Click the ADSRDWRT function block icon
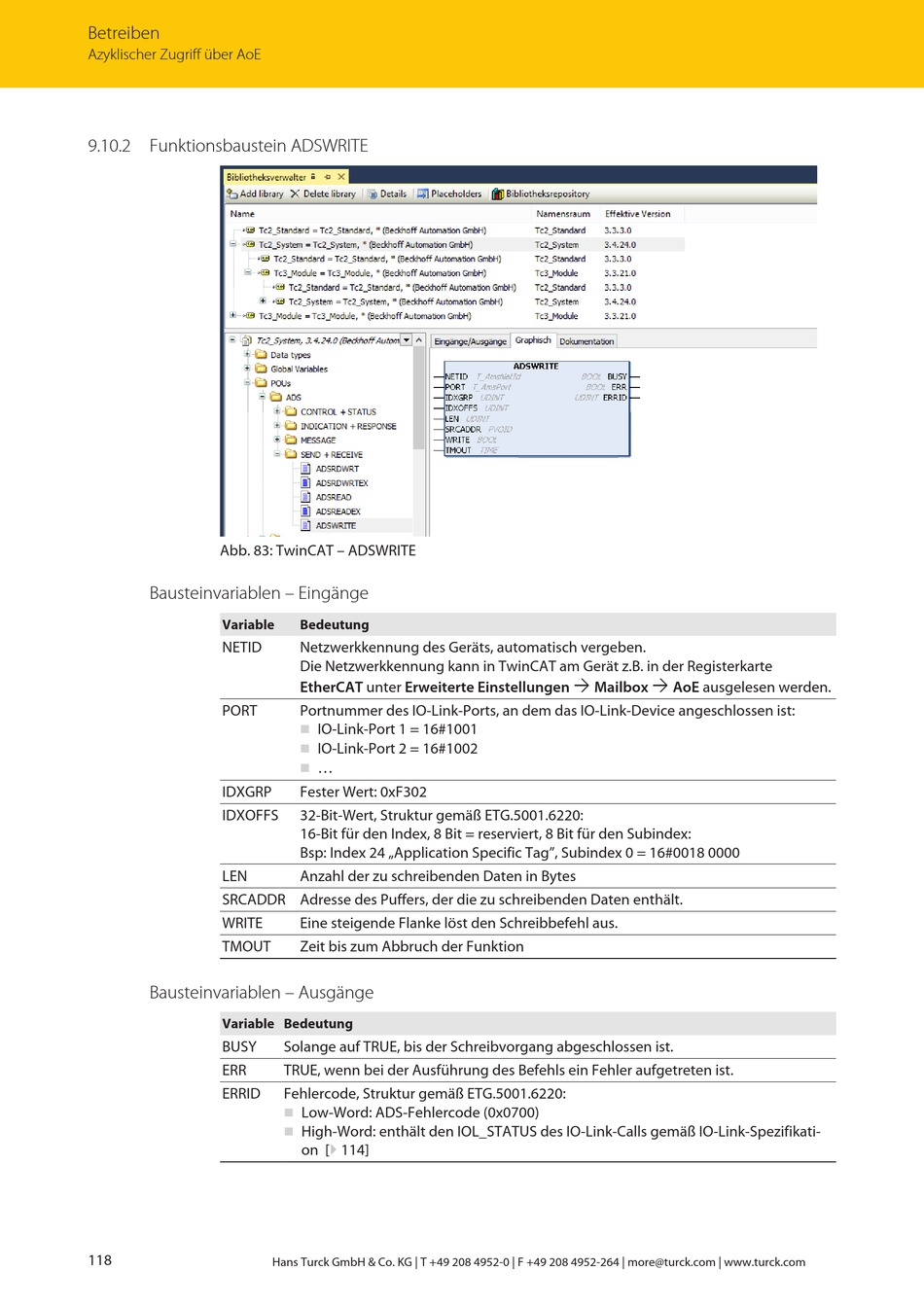Viewport: 924px width, 1306px height. point(305,469)
